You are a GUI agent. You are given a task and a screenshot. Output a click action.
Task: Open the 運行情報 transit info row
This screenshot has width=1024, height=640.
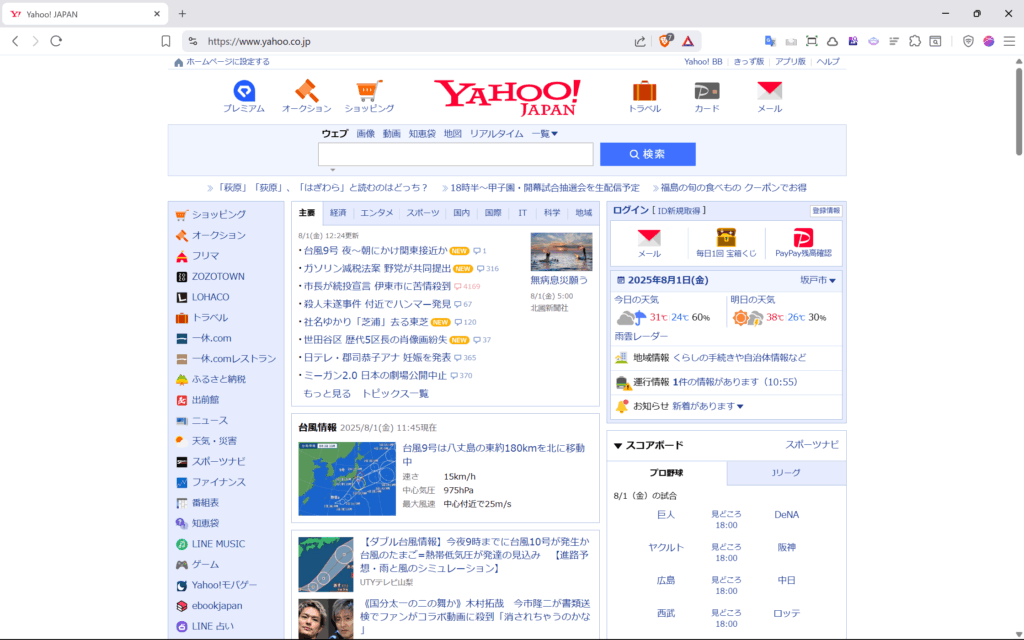pos(726,382)
